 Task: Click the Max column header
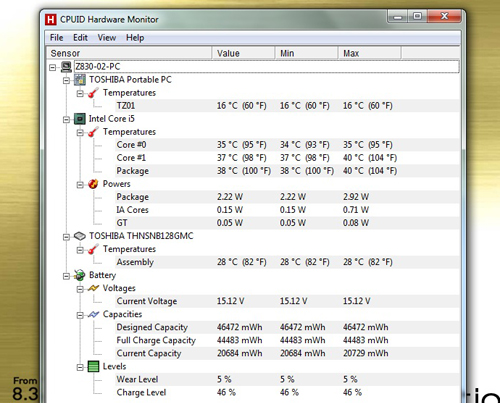pos(370,53)
